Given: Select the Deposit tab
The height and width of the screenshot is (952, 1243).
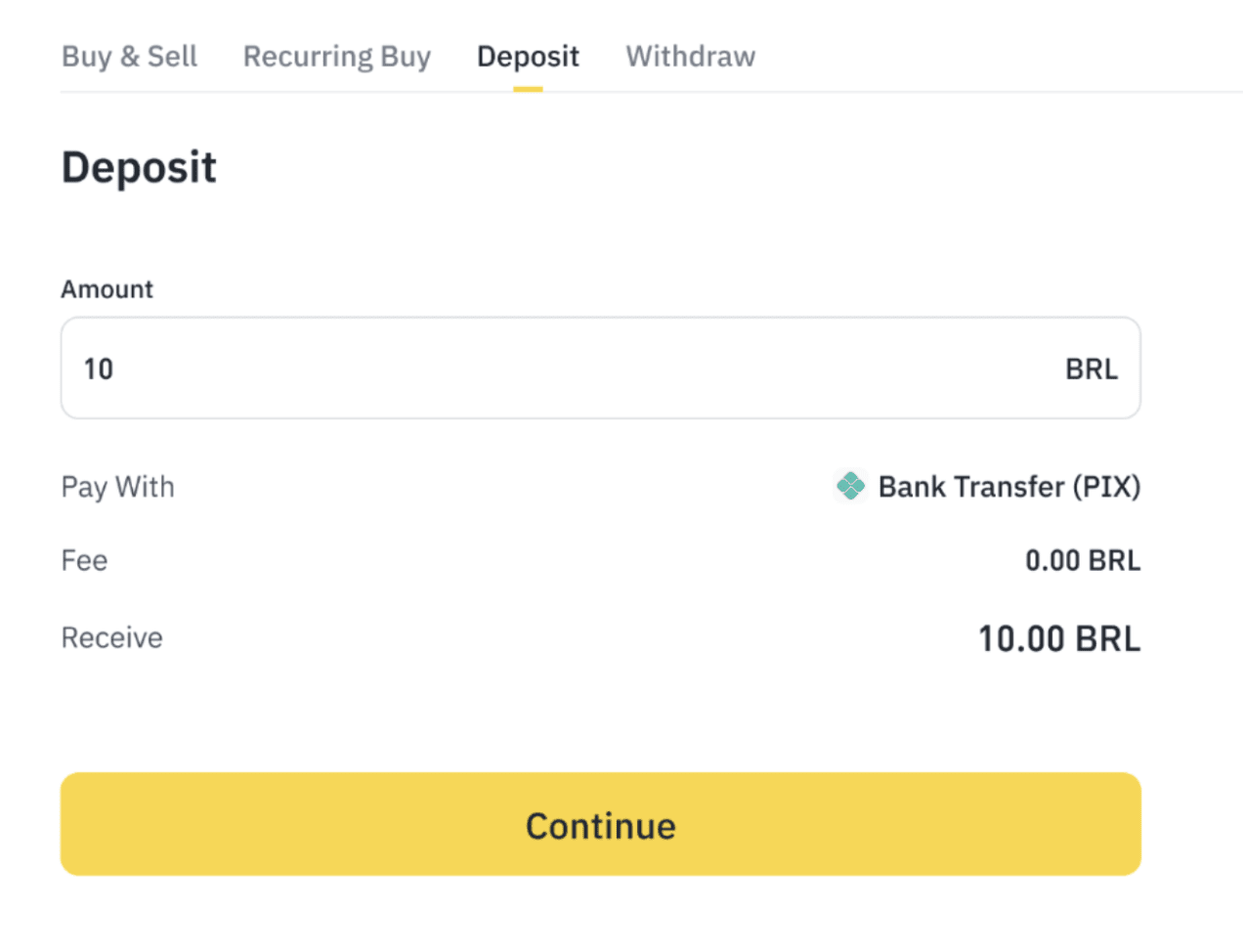Looking at the screenshot, I should coord(528,57).
